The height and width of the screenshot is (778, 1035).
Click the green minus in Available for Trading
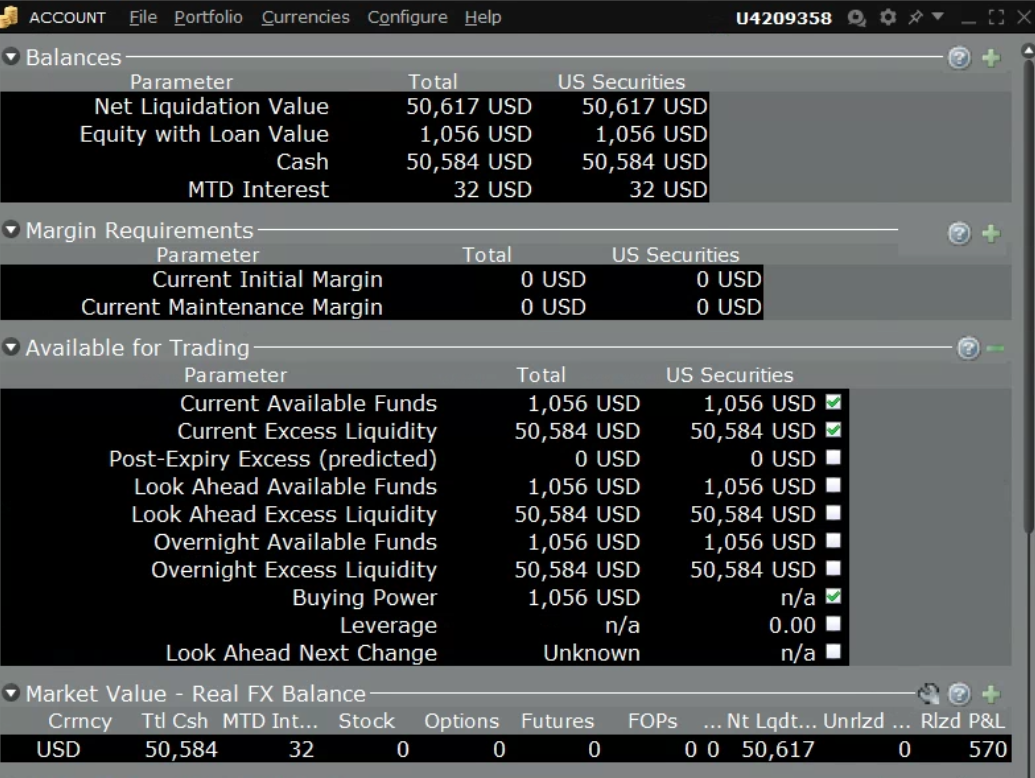pos(995,348)
